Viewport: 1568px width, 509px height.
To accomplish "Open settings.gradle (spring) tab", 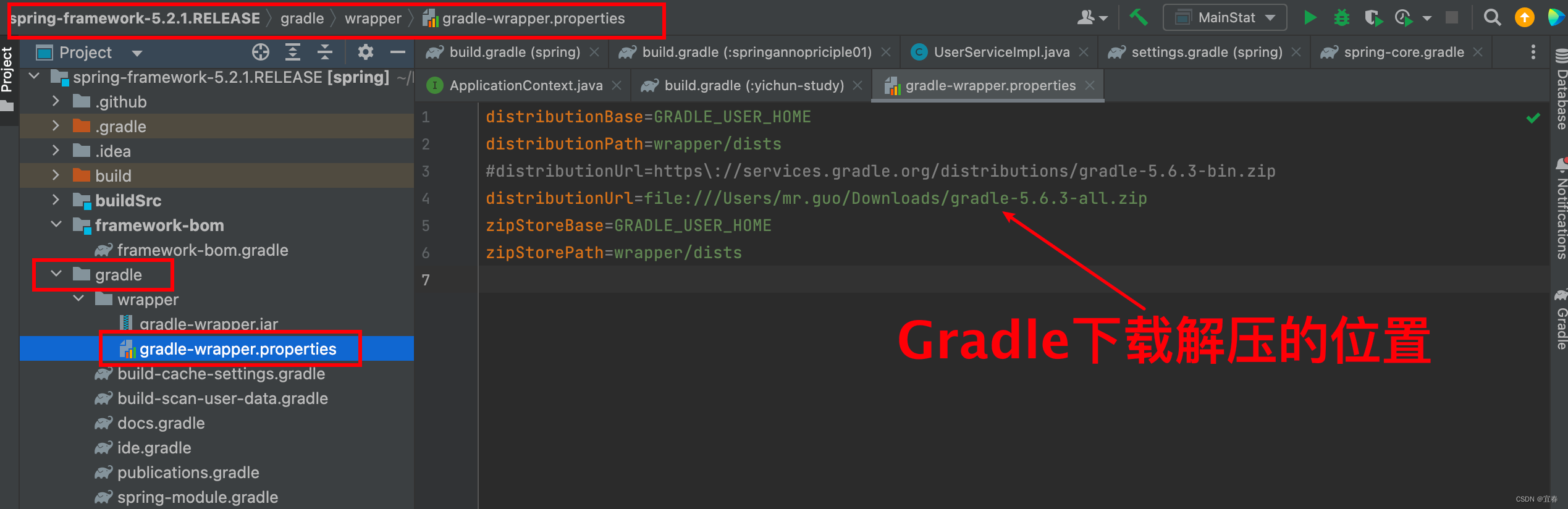I will pos(1207,53).
